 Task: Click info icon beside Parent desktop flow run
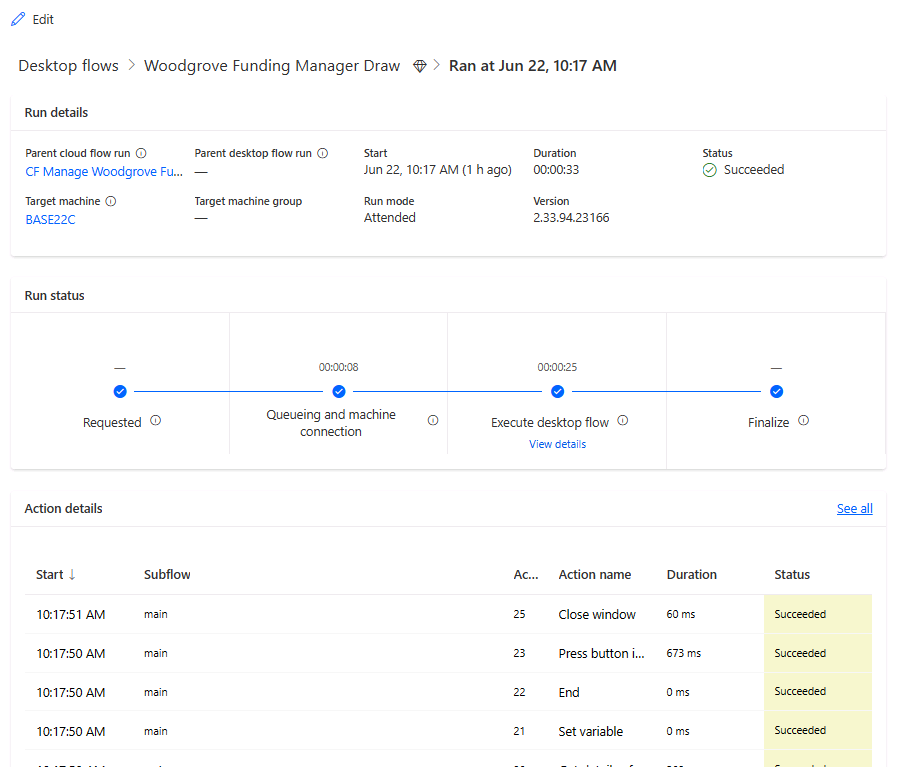tap(323, 154)
